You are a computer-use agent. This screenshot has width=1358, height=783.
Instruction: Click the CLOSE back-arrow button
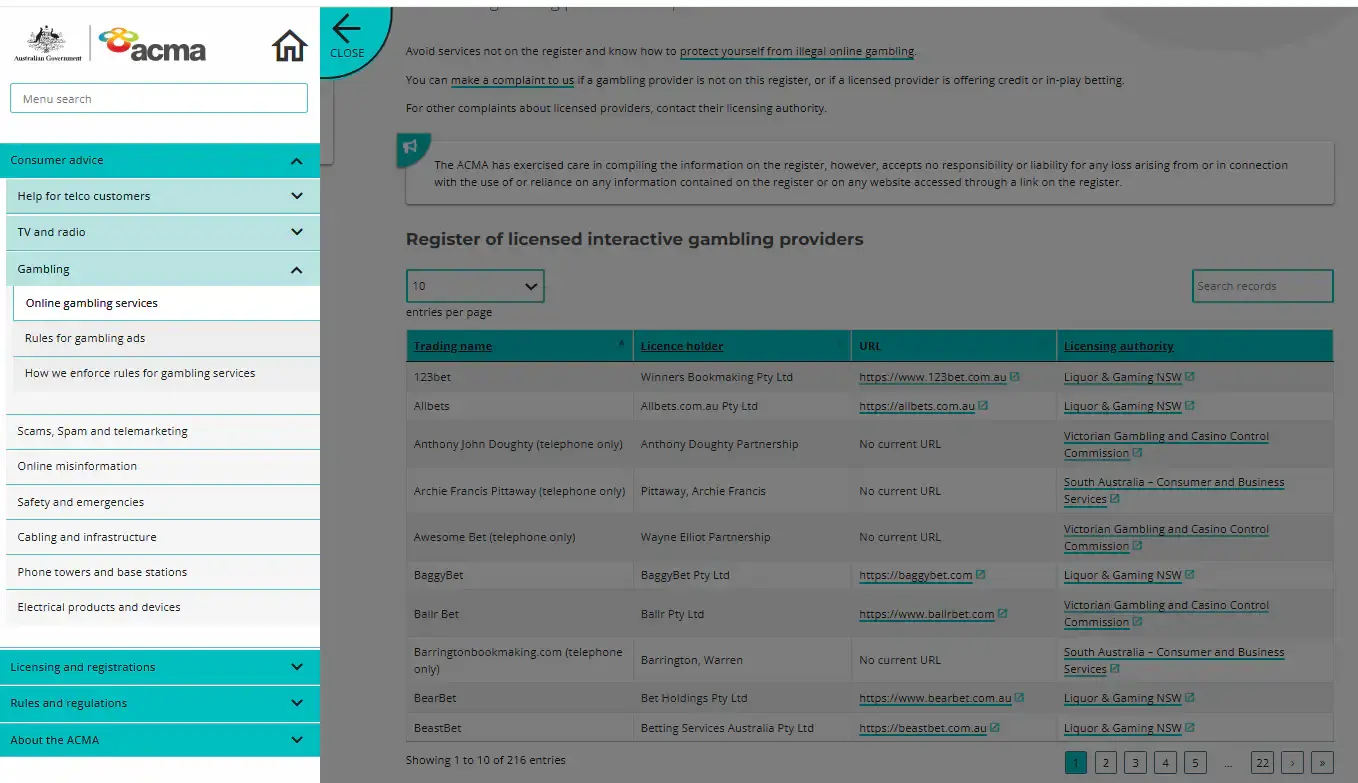tap(347, 36)
